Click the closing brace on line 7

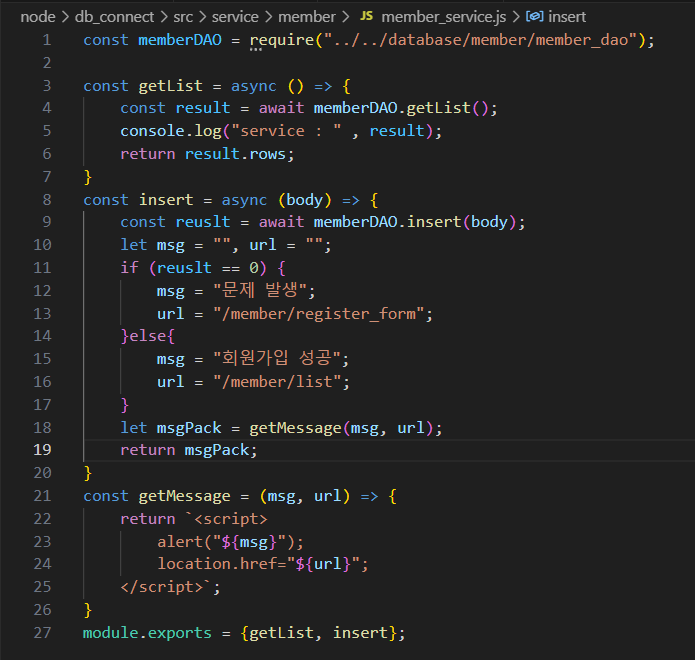point(88,177)
